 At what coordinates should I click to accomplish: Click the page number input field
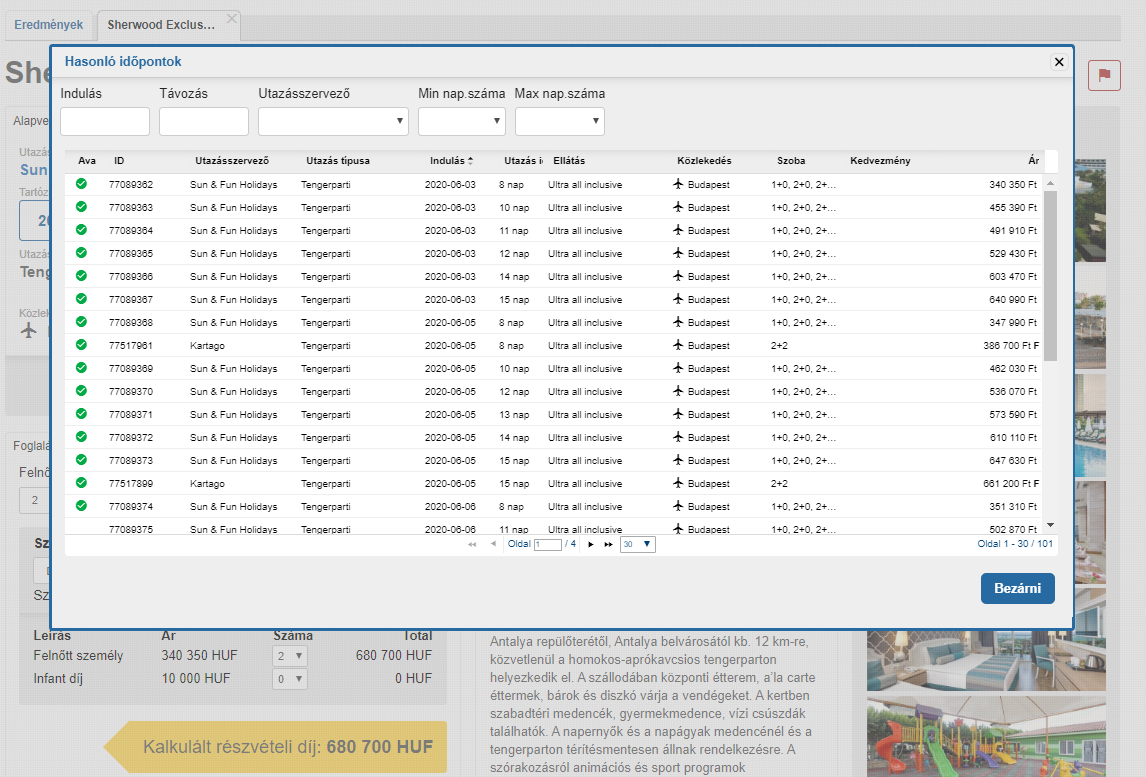tap(547, 545)
